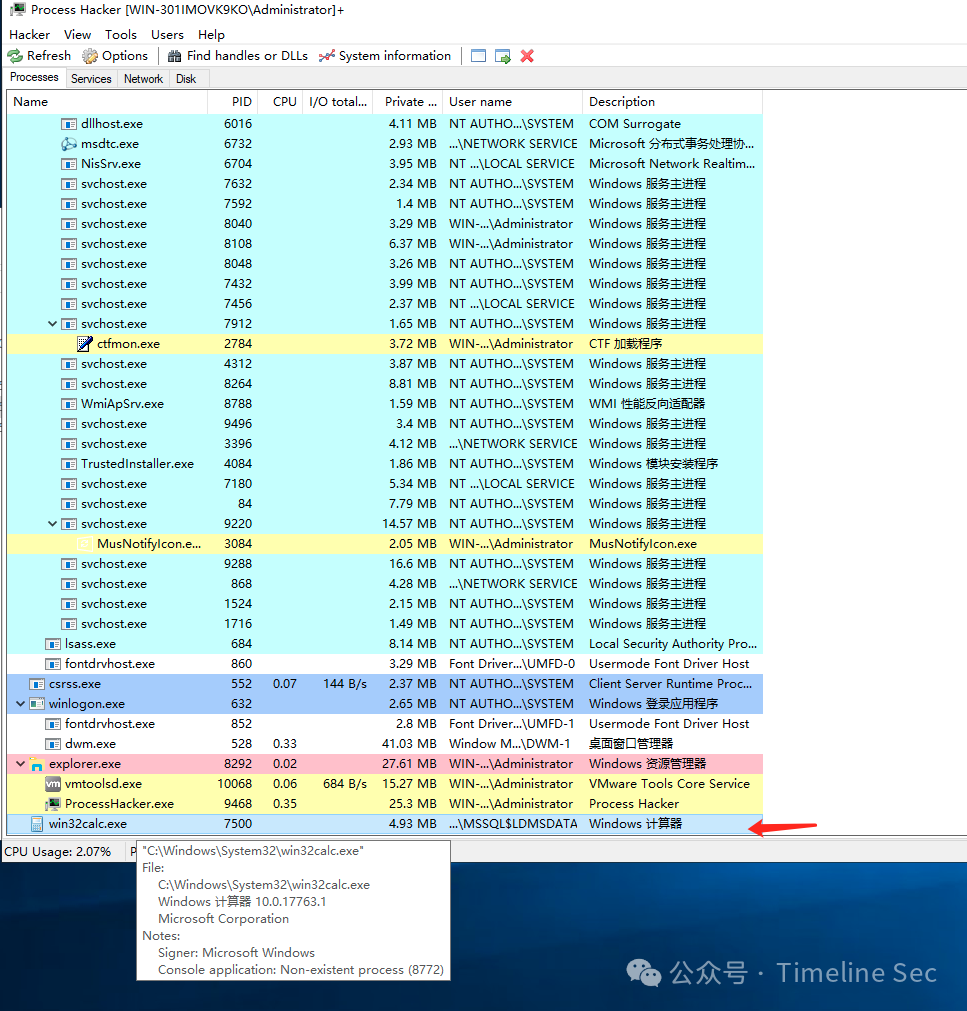Sort by Name column header
Viewport: 967px width, 1011px height.
pyautogui.click(x=107, y=102)
